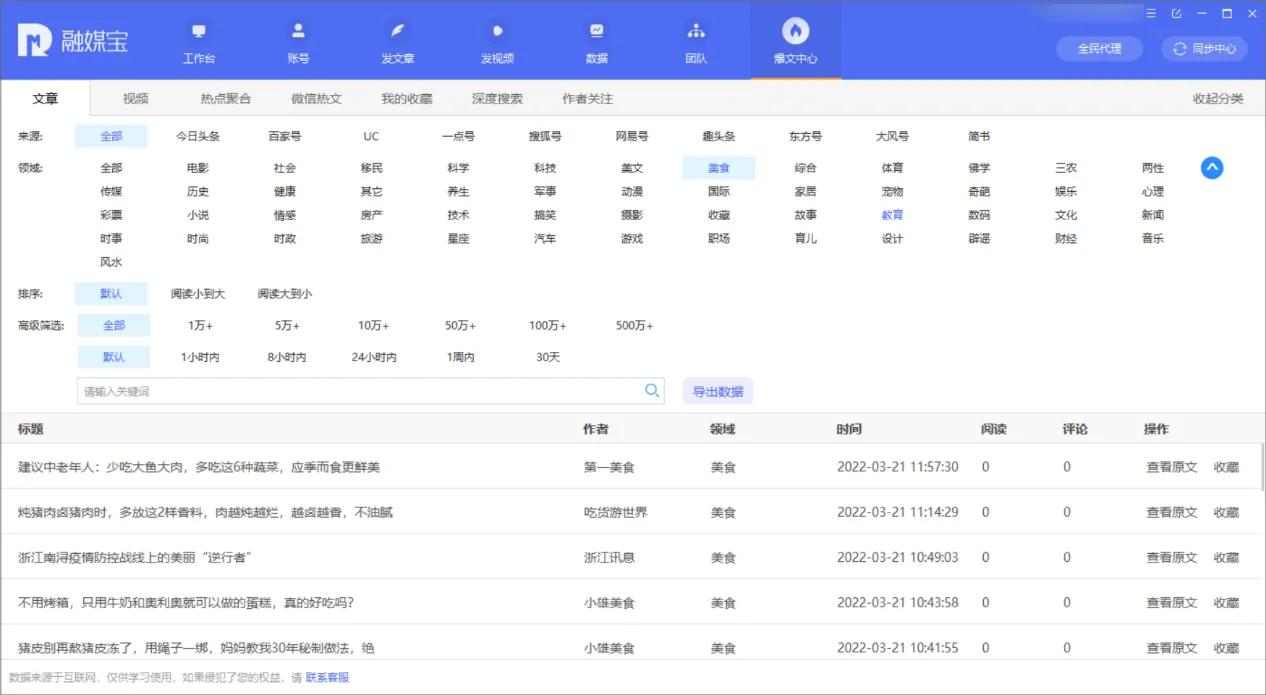Collapse filters using the blue up-arrow circle

point(1212,168)
